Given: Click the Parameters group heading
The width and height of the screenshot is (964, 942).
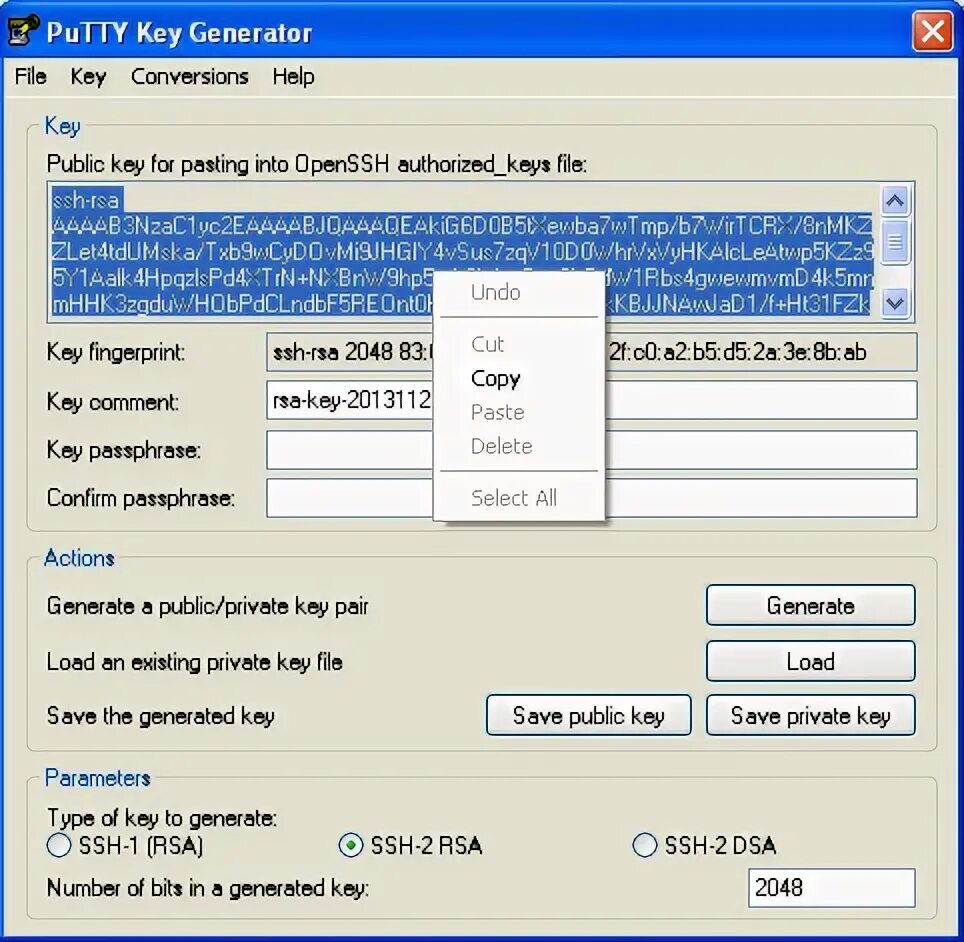Looking at the screenshot, I should click(x=97, y=778).
